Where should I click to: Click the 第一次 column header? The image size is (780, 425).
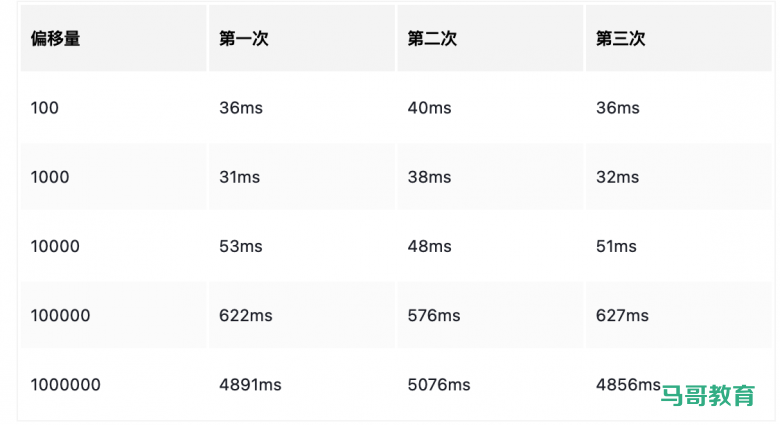click(x=244, y=39)
